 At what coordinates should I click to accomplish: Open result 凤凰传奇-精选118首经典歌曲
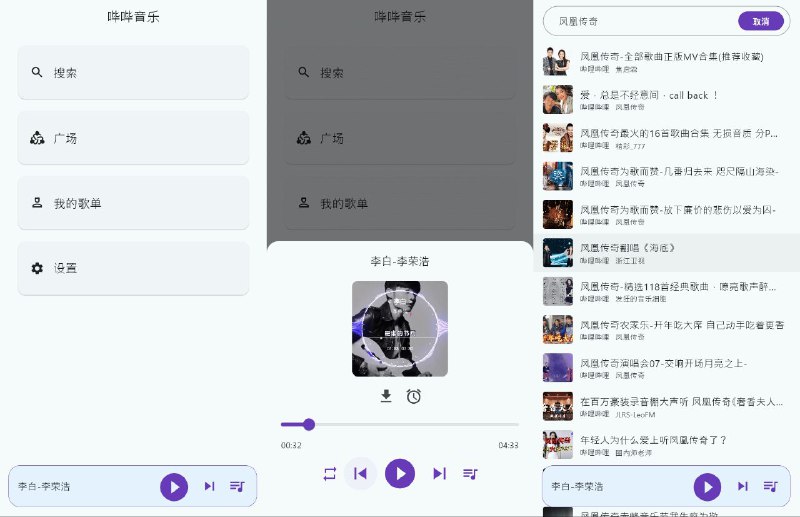[666, 291]
